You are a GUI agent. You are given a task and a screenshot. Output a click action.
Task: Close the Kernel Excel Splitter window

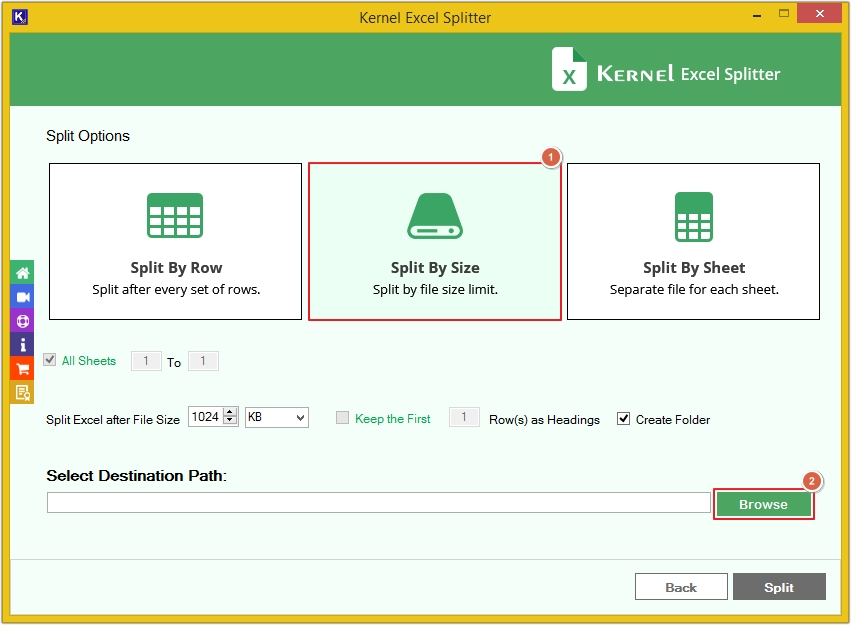819,14
